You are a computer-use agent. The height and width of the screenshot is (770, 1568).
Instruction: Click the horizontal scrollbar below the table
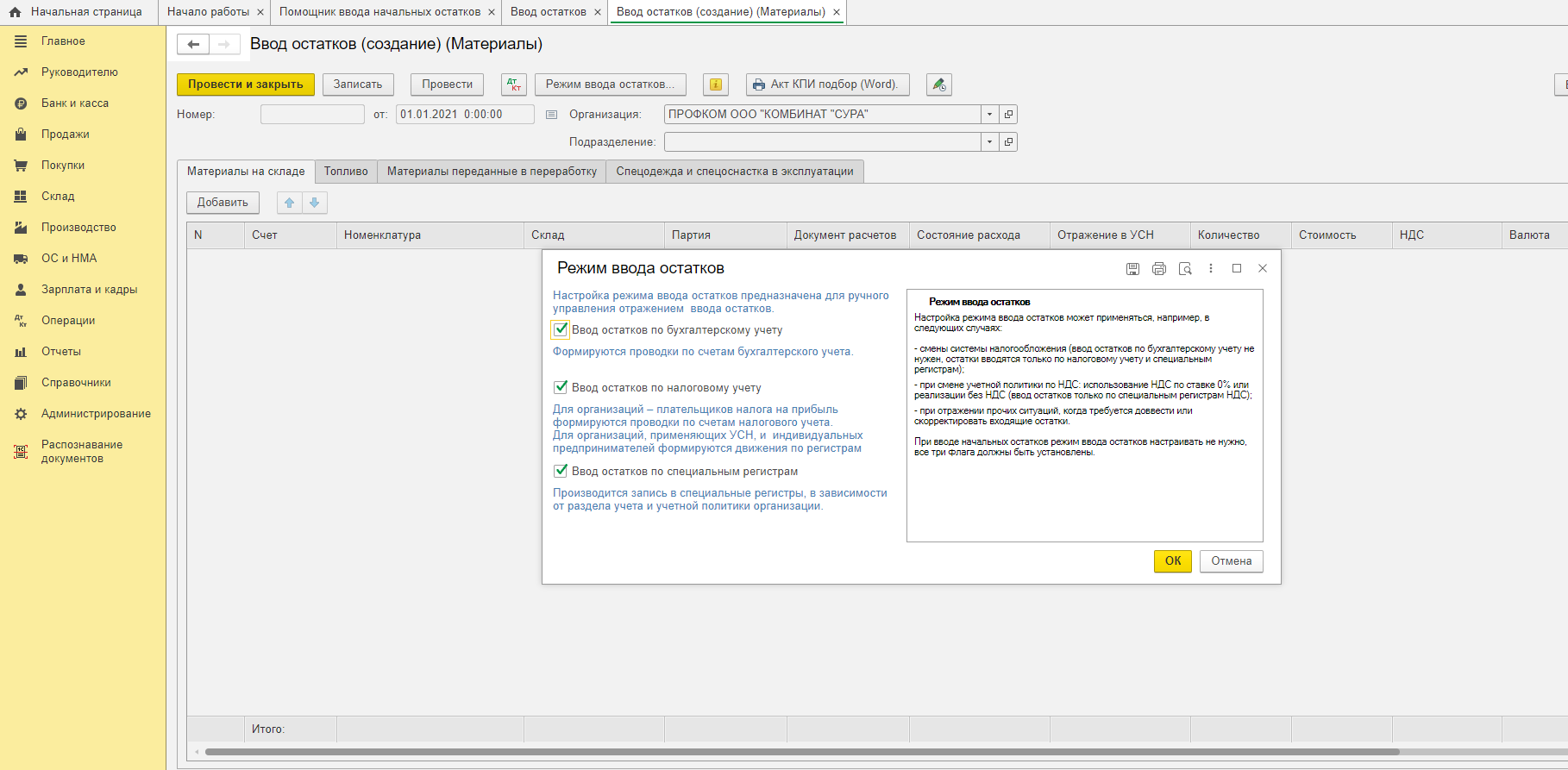[802, 752]
